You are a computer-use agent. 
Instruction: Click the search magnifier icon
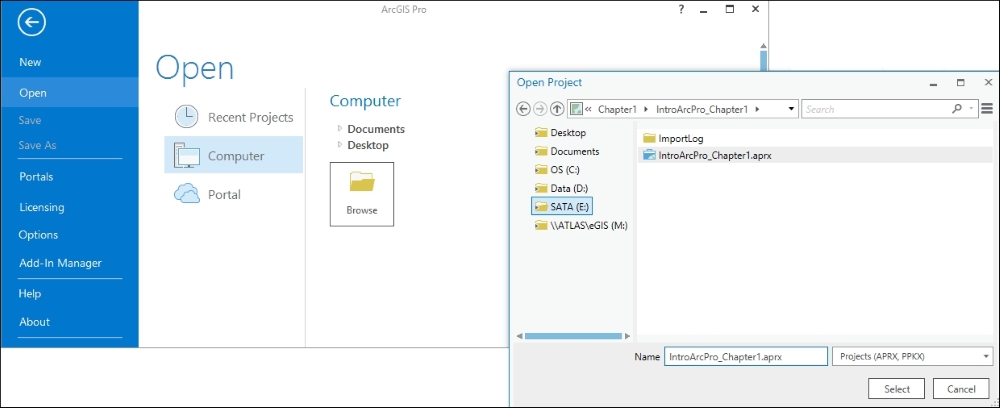(957, 109)
